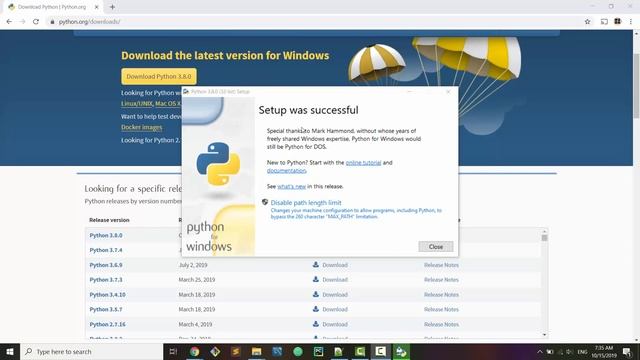The width and height of the screenshot is (640, 360).
Task: Open the documentation link in setup dialog
Action: (x=286, y=171)
